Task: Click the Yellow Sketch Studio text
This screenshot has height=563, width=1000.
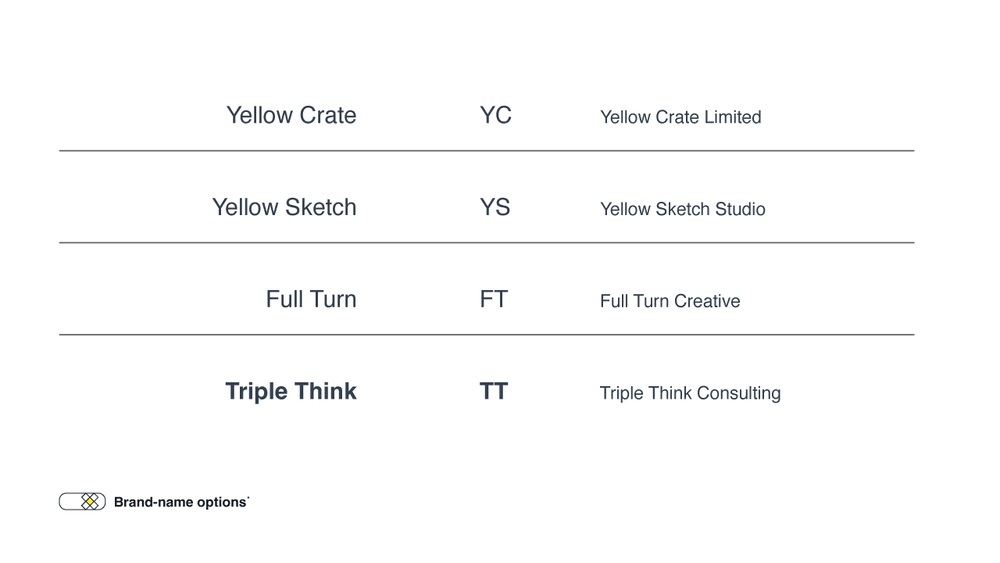Action: click(682, 209)
